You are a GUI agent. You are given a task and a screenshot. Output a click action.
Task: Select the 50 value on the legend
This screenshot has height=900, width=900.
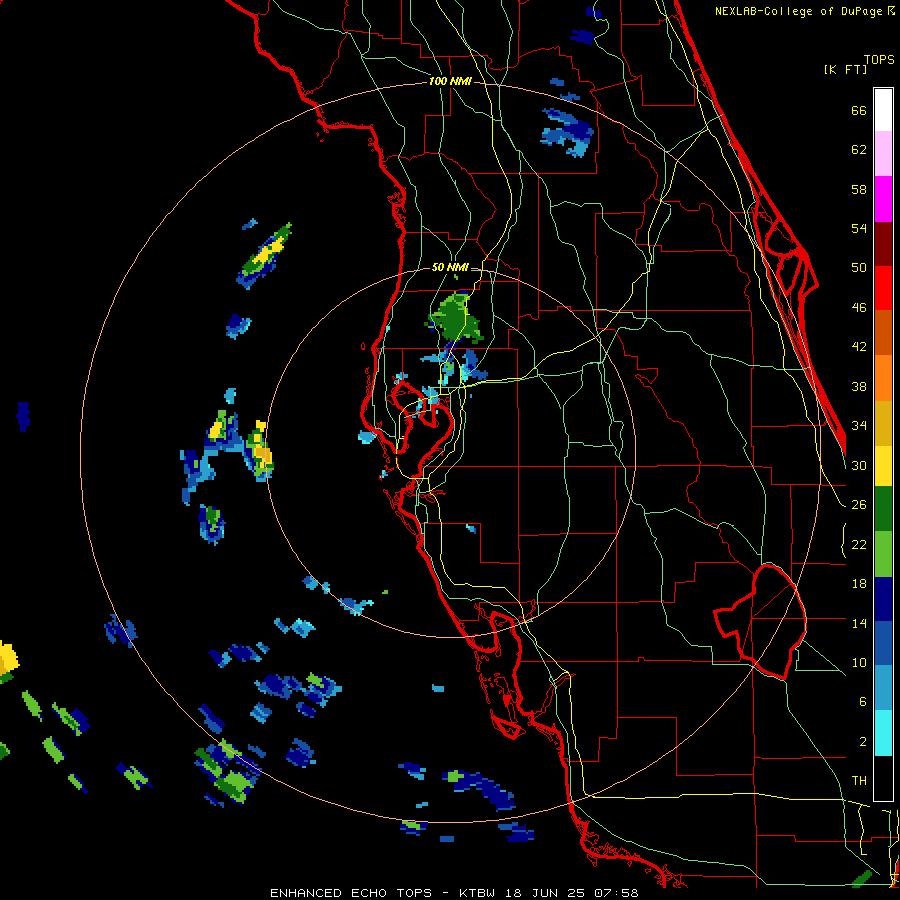(859, 268)
